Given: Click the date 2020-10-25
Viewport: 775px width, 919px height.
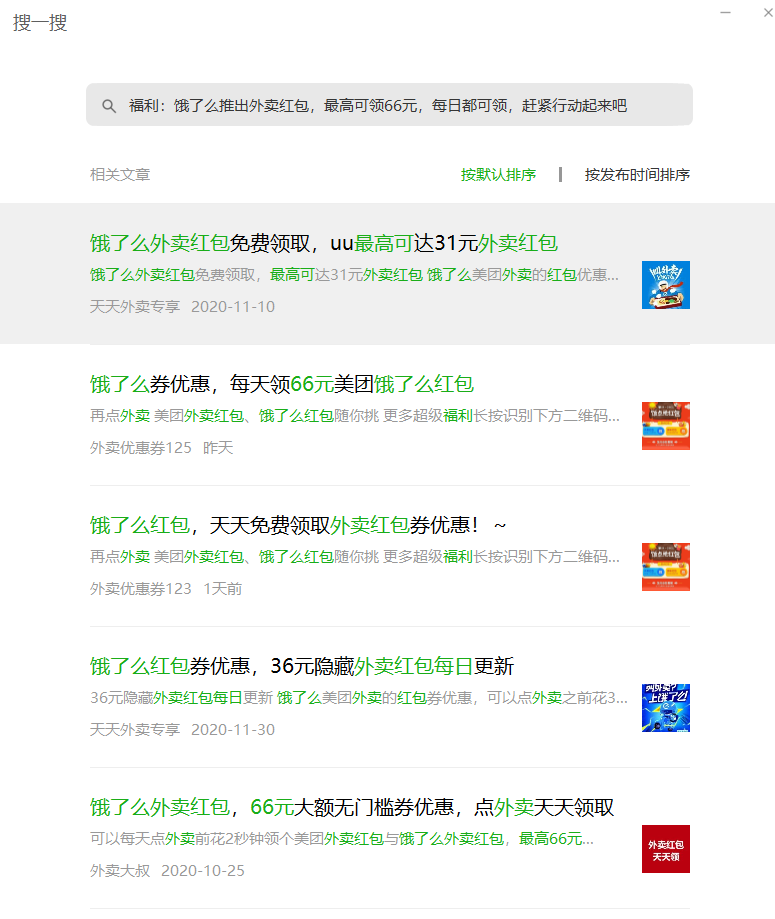Looking at the screenshot, I should (203, 871).
